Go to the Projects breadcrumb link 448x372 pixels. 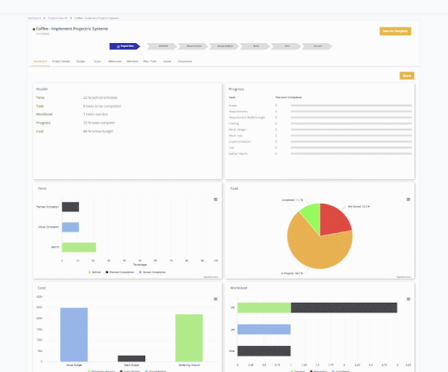[58, 18]
